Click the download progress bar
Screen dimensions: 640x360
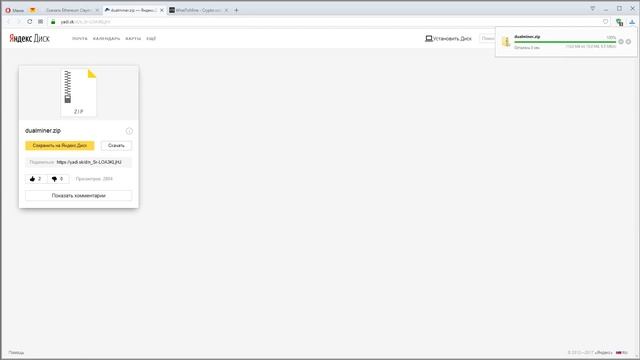565,42
